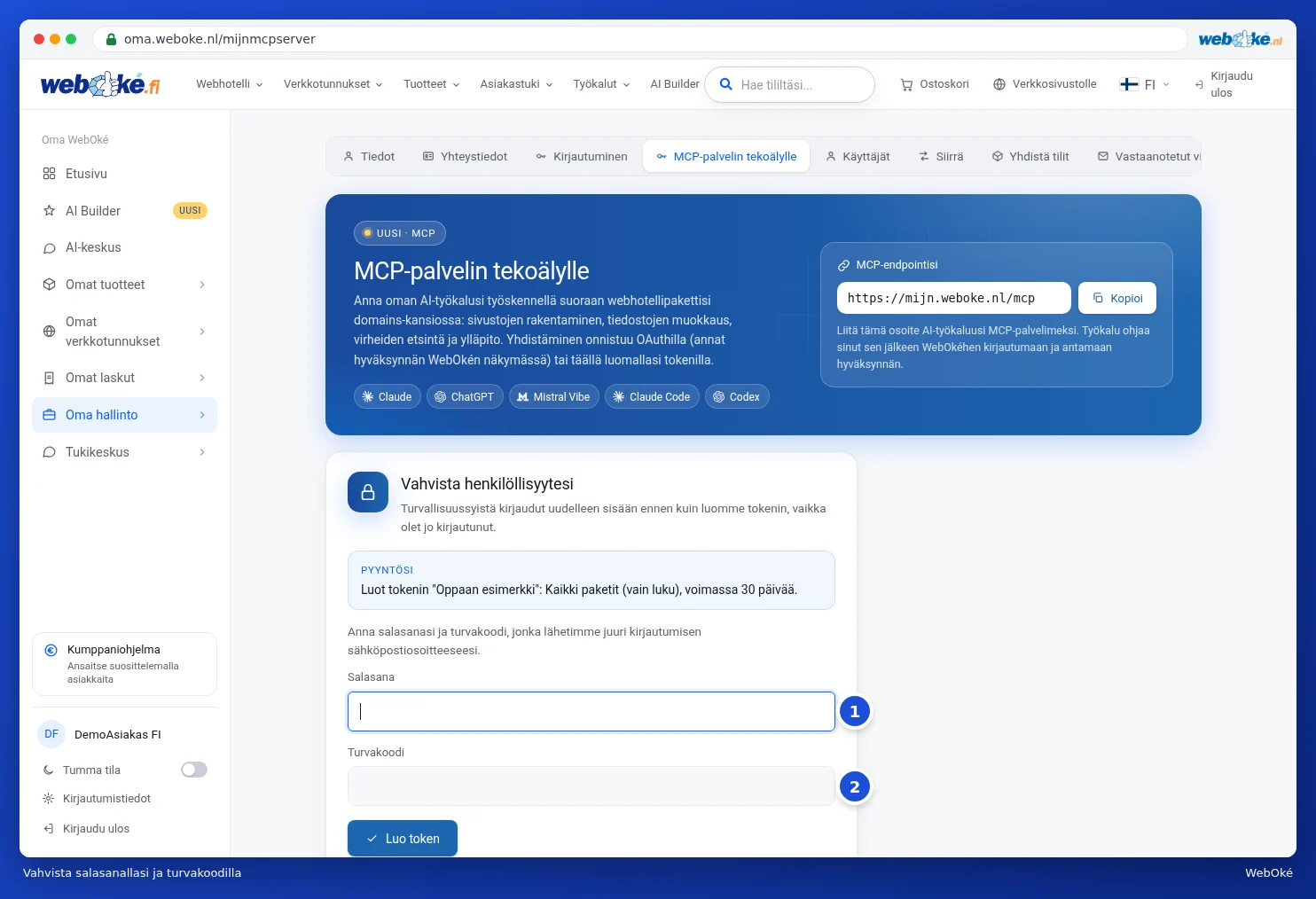Click the Verkkosivustolle globe icon
This screenshot has height=899, width=1316.
999,84
